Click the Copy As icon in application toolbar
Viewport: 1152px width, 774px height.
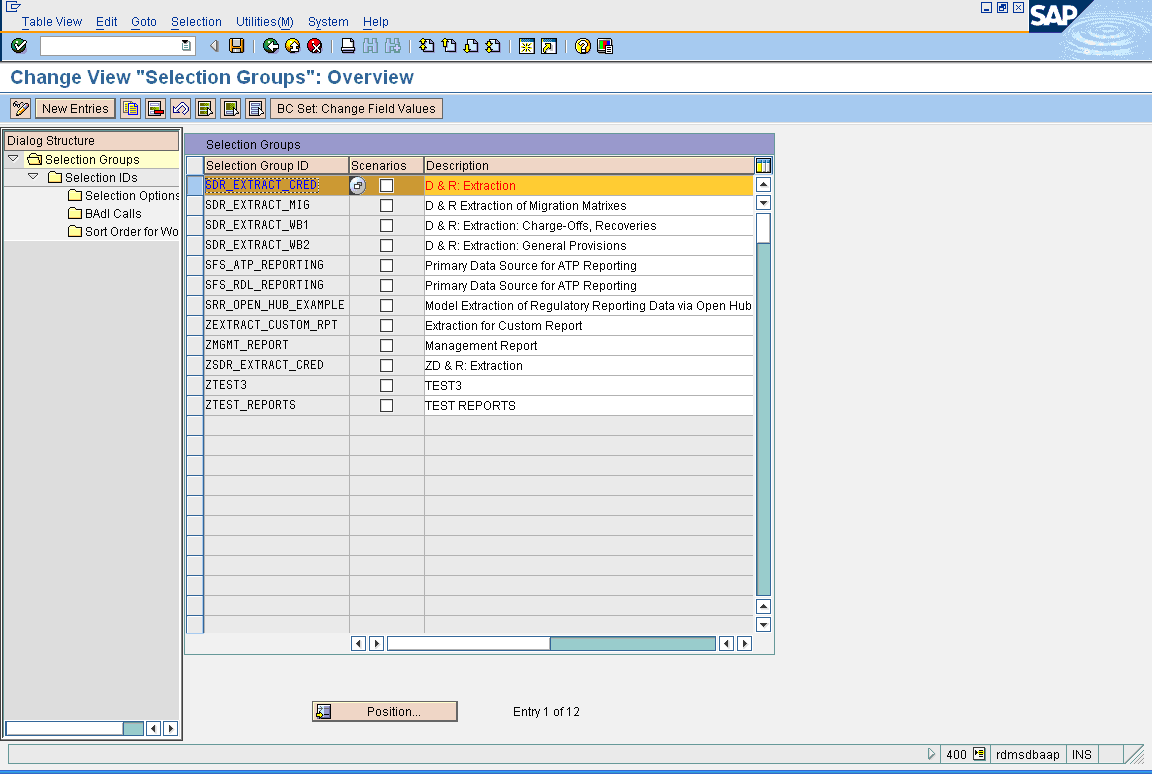pyautogui.click(x=131, y=108)
